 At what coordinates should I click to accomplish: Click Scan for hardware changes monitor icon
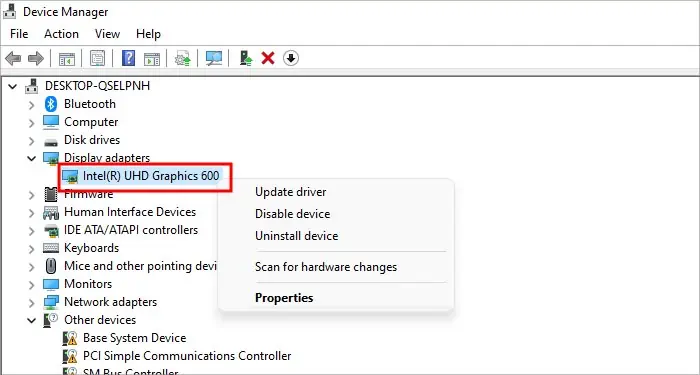(214, 58)
